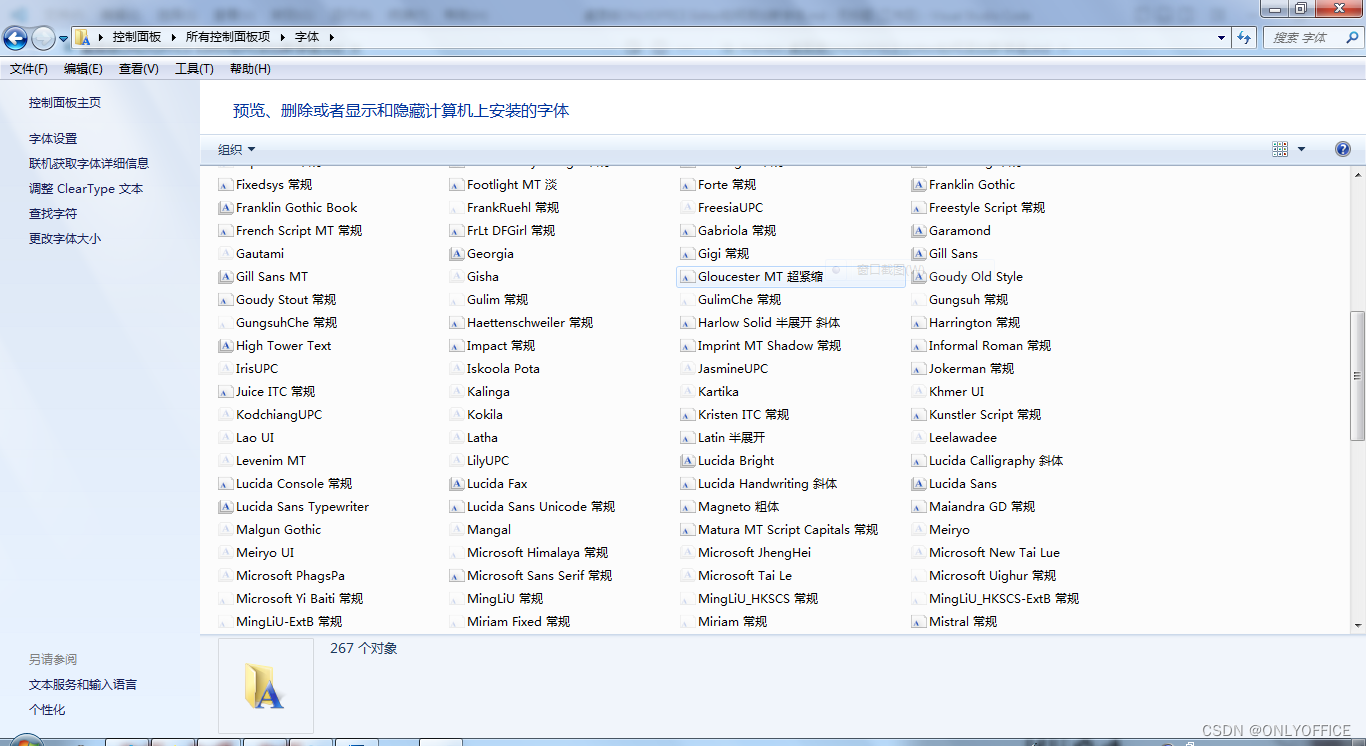Click the change view icon
1366x746 pixels.
pos(1280,149)
